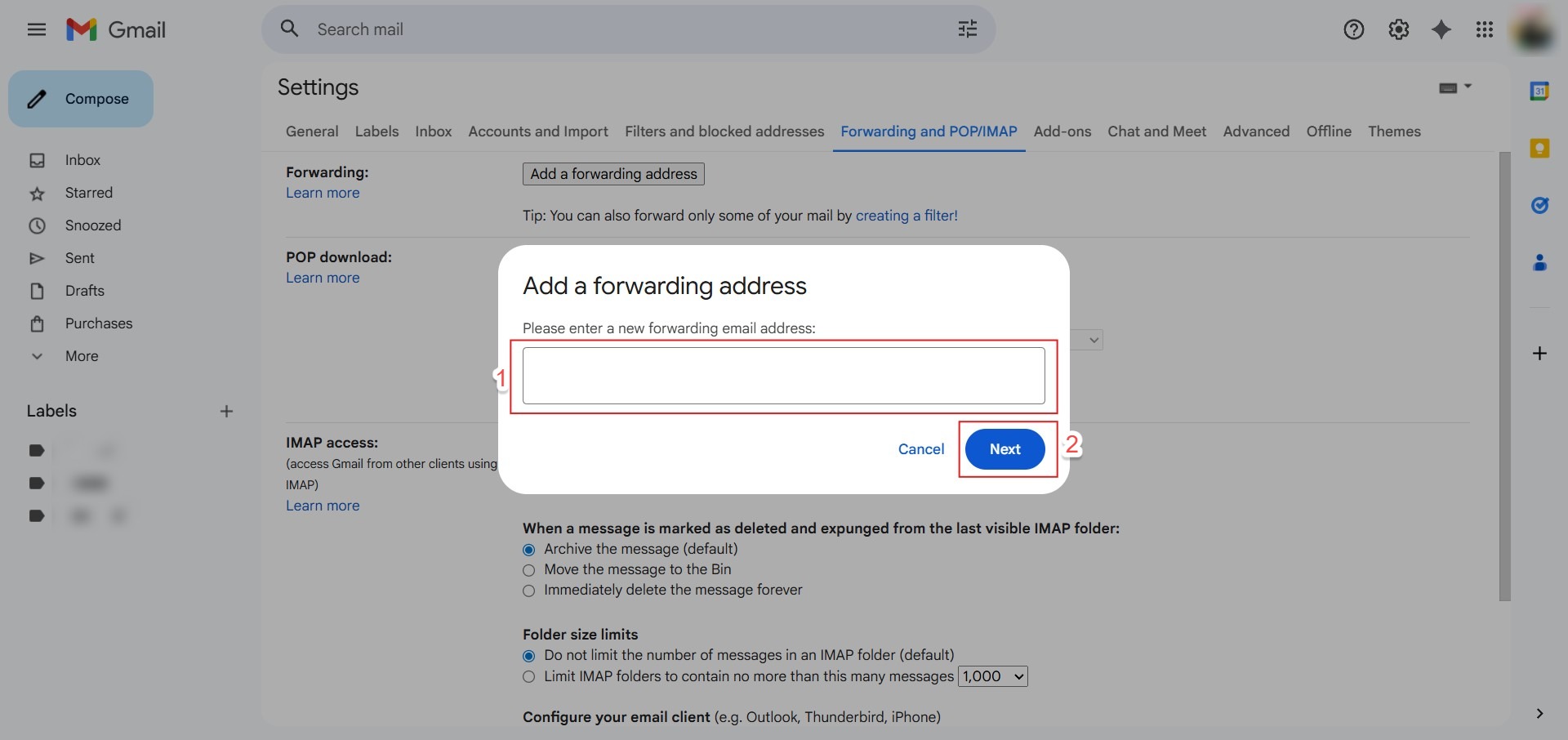This screenshot has width=1568, height=740.
Task: Open the Google apps grid
Action: pyautogui.click(x=1485, y=30)
